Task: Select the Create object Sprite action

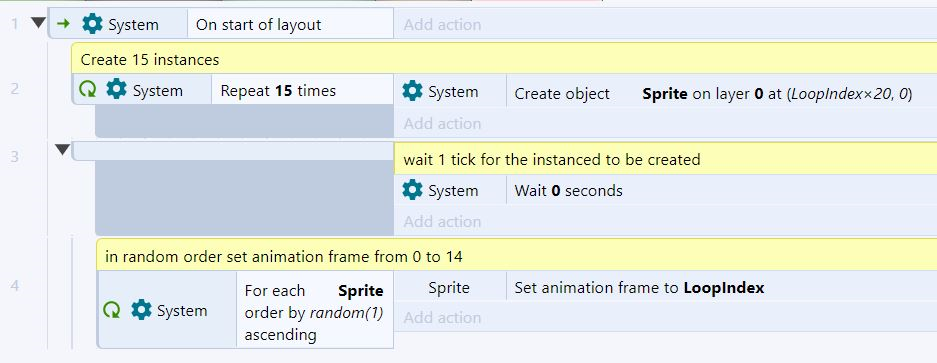Action: 665,91
